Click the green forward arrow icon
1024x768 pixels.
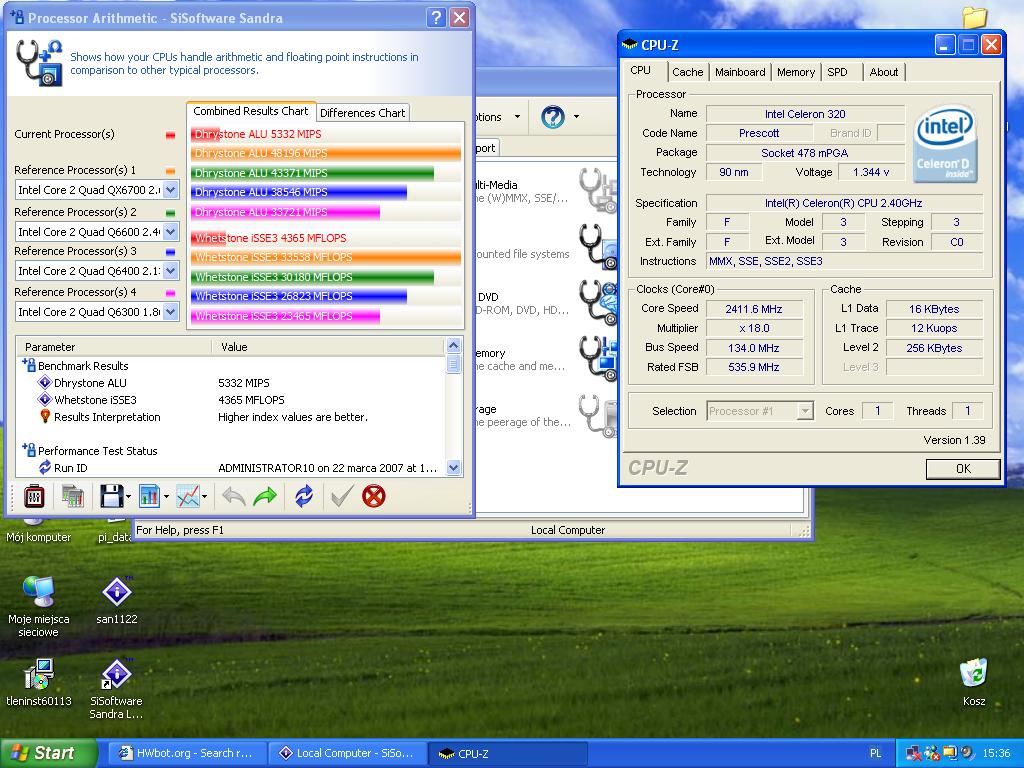click(264, 497)
